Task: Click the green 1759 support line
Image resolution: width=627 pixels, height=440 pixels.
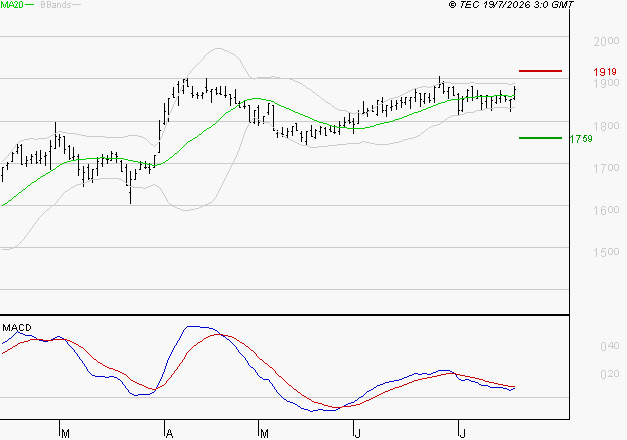Action: pos(540,138)
